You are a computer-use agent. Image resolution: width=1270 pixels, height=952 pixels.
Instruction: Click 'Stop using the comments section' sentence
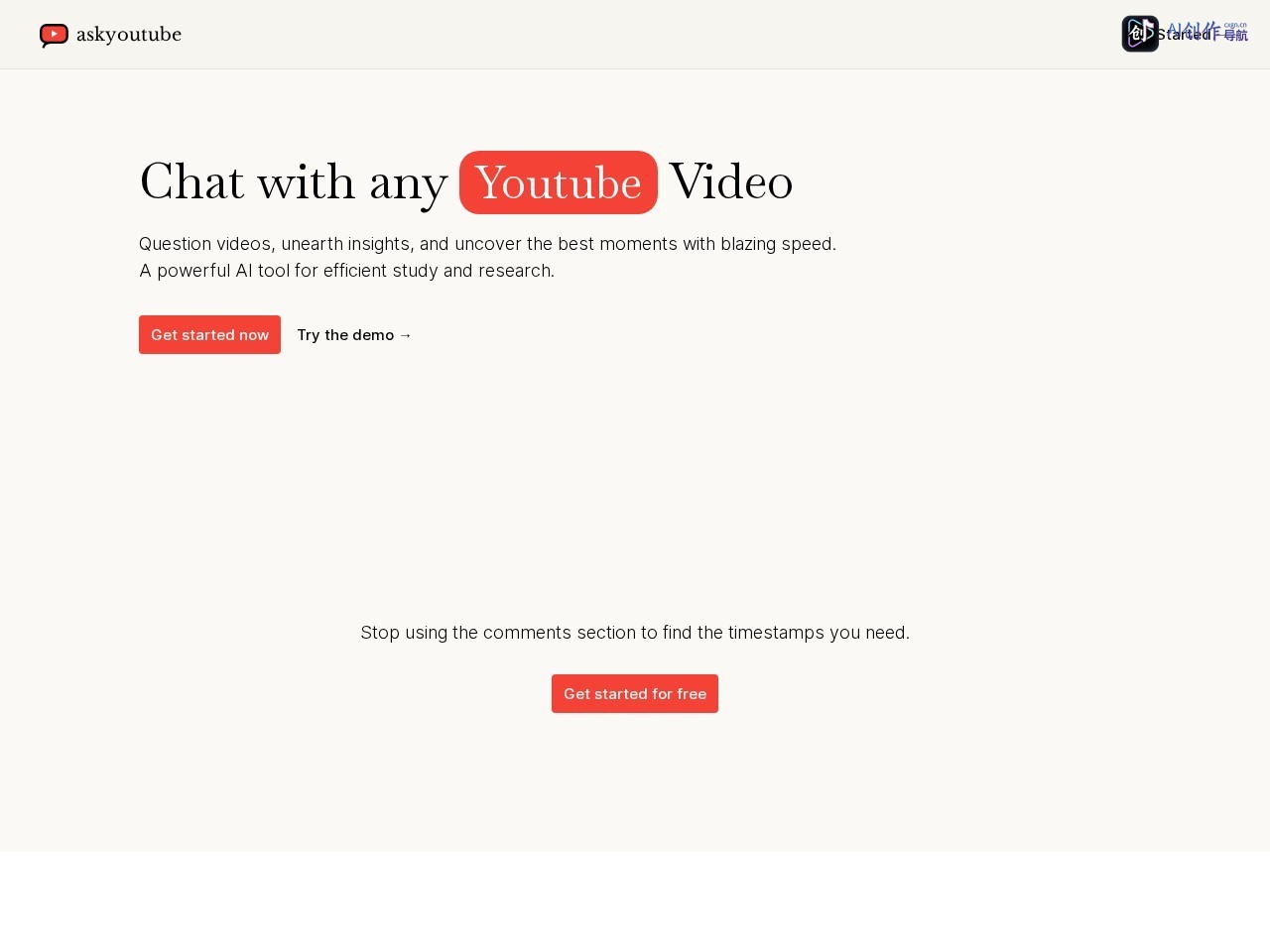pos(635,633)
